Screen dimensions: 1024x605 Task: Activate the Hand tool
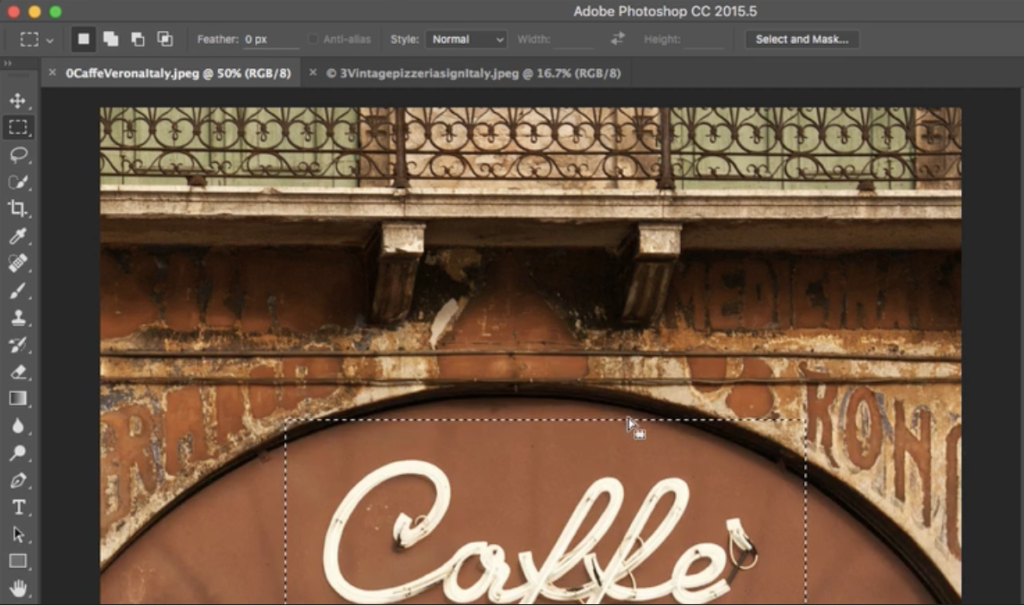point(18,588)
